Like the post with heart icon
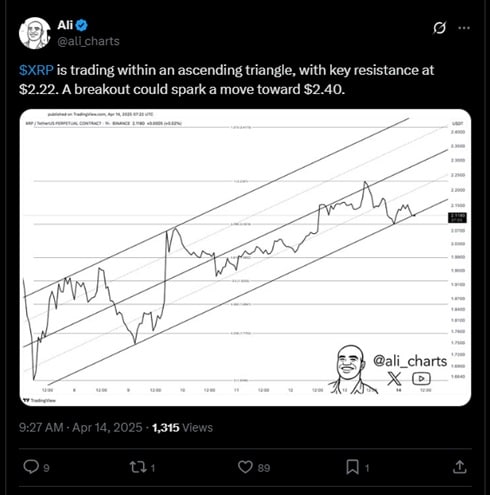The height and width of the screenshot is (495, 490). point(245,467)
